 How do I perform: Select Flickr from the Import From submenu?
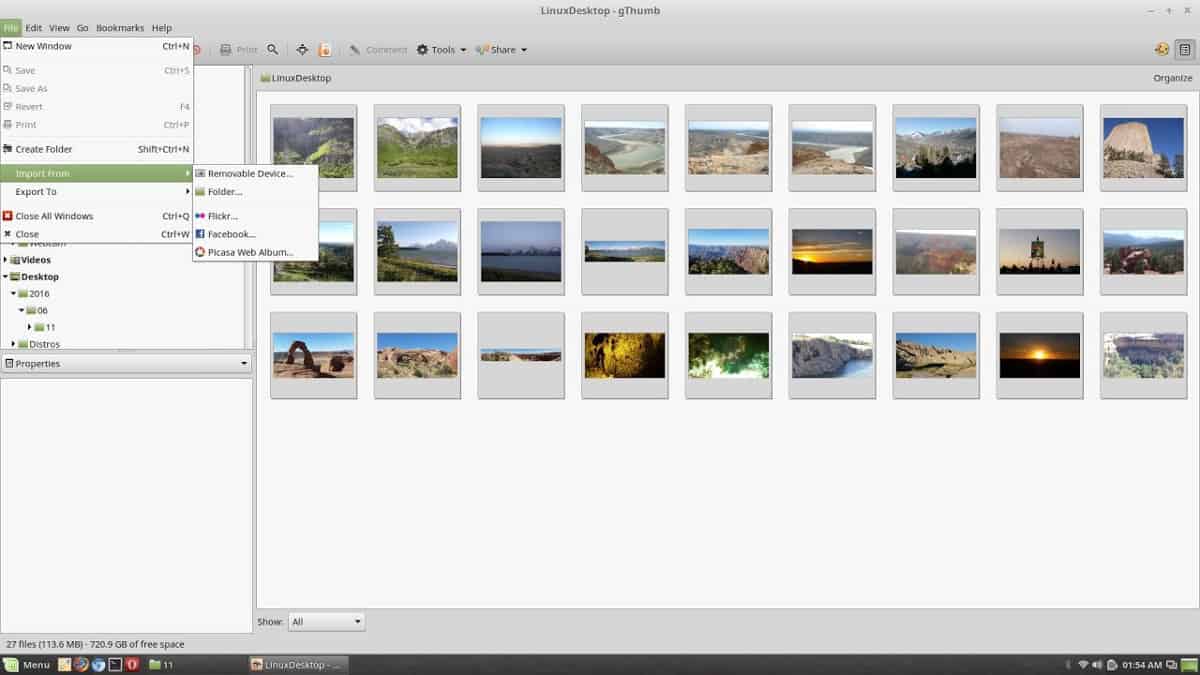coord(222,215)
